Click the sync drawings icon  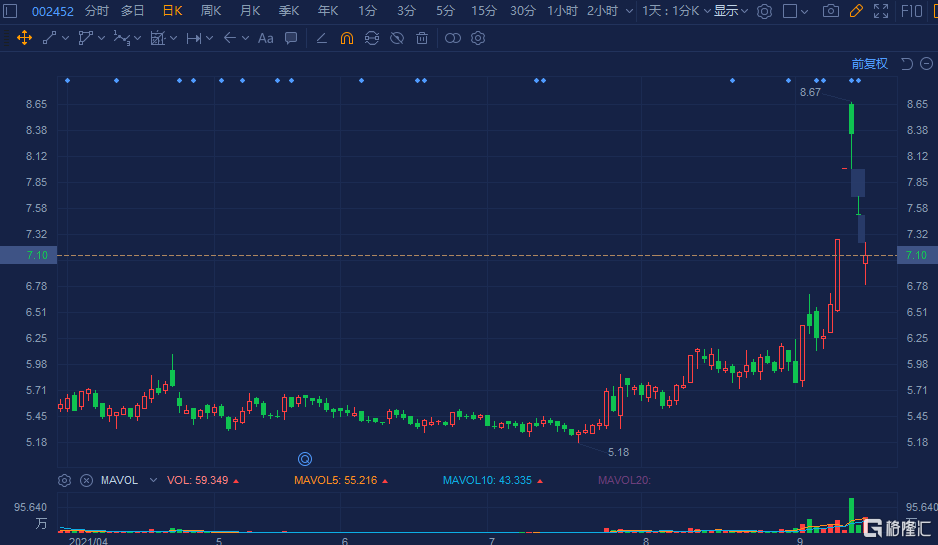[371, 38]
